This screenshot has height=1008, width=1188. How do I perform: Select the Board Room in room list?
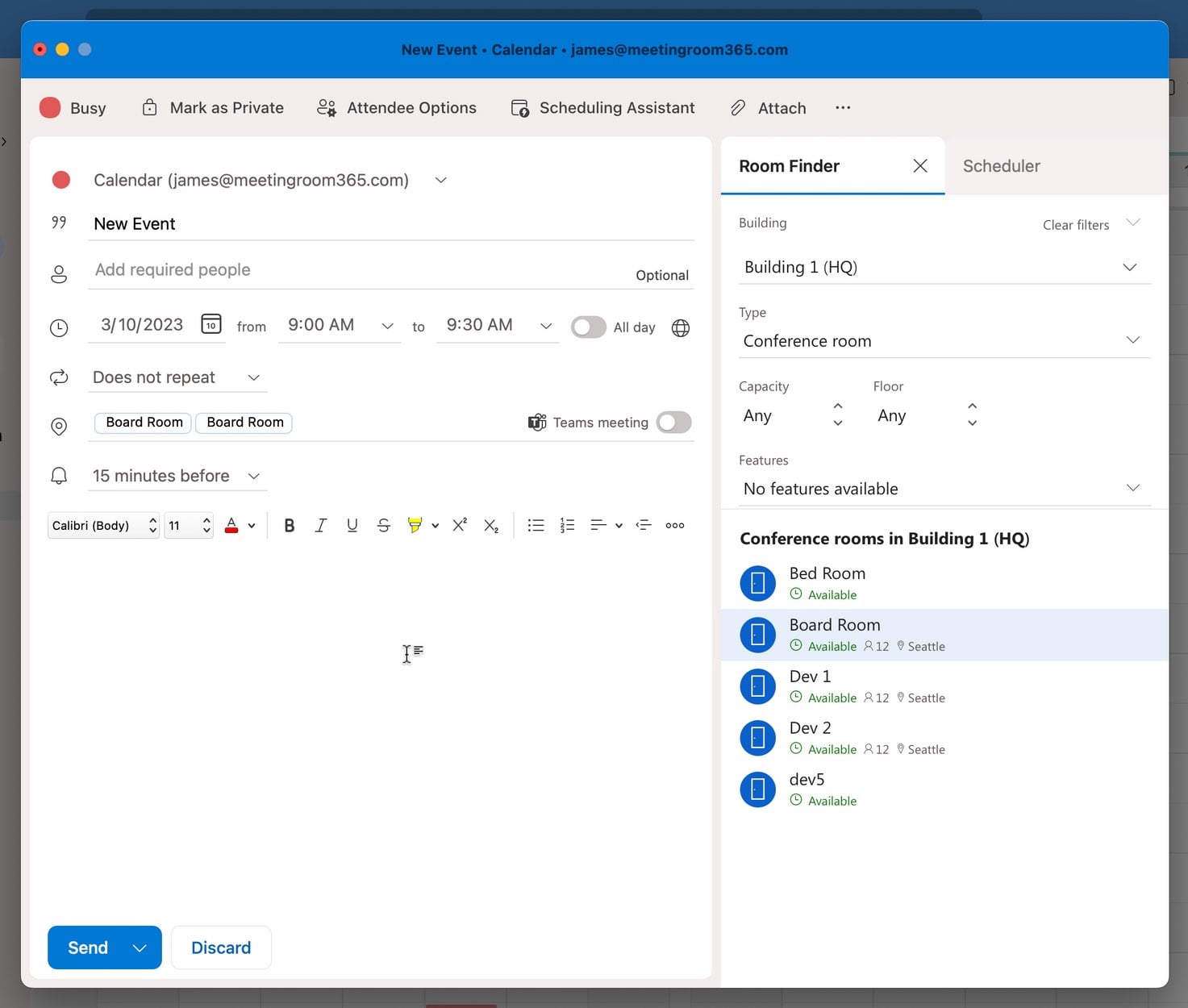(944, 635)
